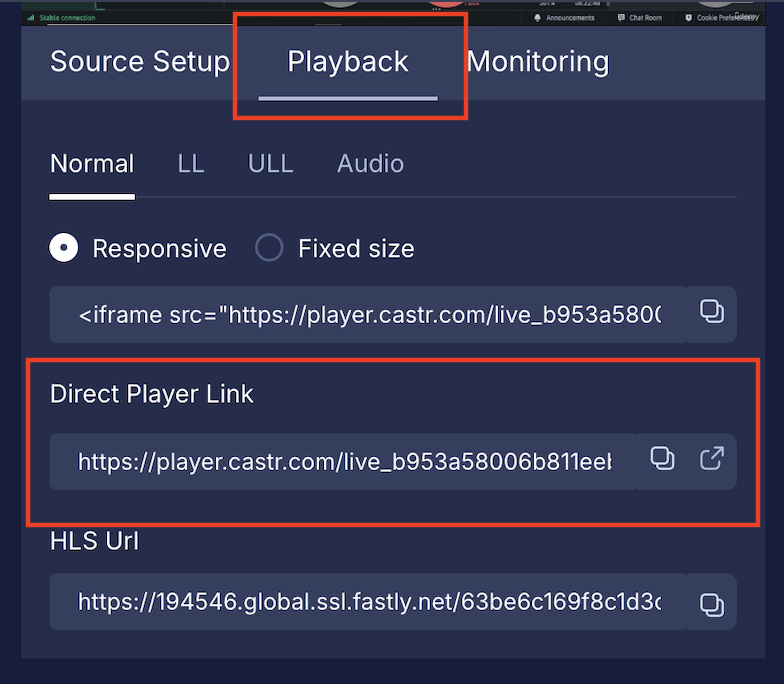Switch to the LL latency tab

(x=190, y=164)
